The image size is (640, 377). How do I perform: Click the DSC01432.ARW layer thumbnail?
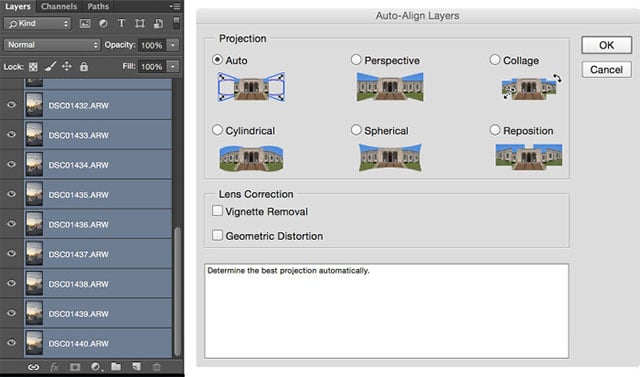(34, 105)
